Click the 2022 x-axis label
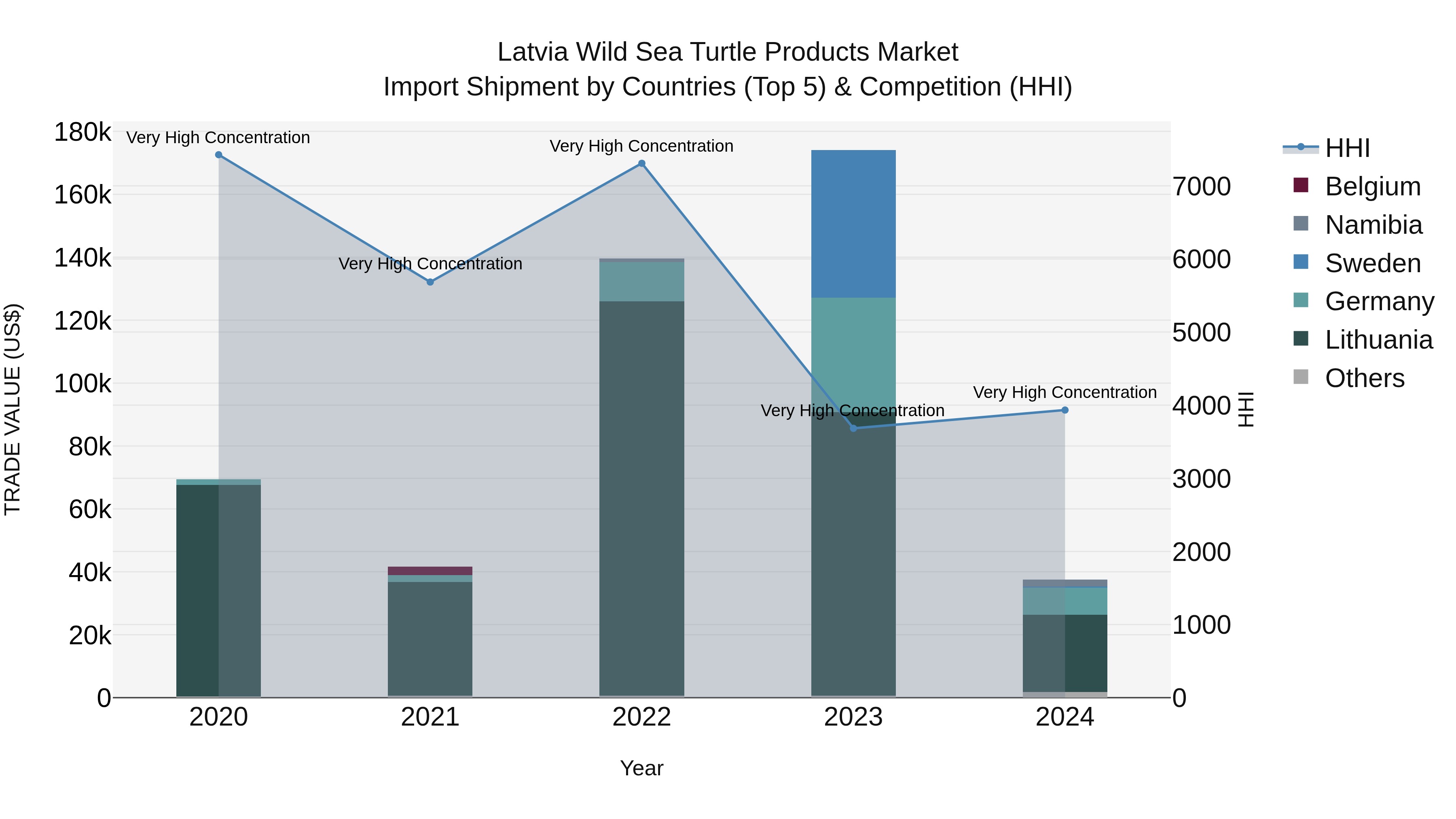The image size is (1456, 819). pos(641,717)
